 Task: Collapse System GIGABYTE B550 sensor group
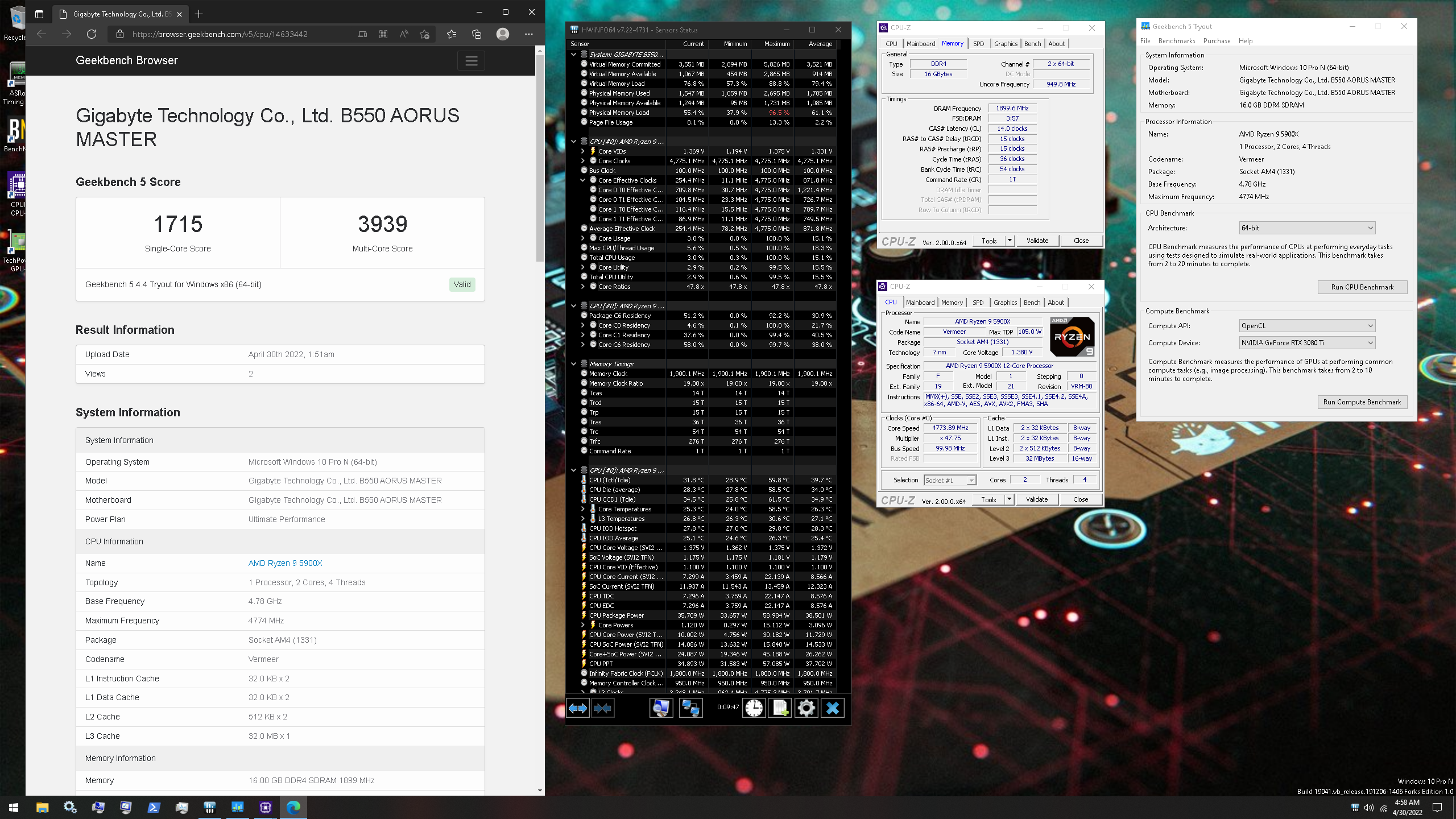pyautogui.click(x=573, y=55)
